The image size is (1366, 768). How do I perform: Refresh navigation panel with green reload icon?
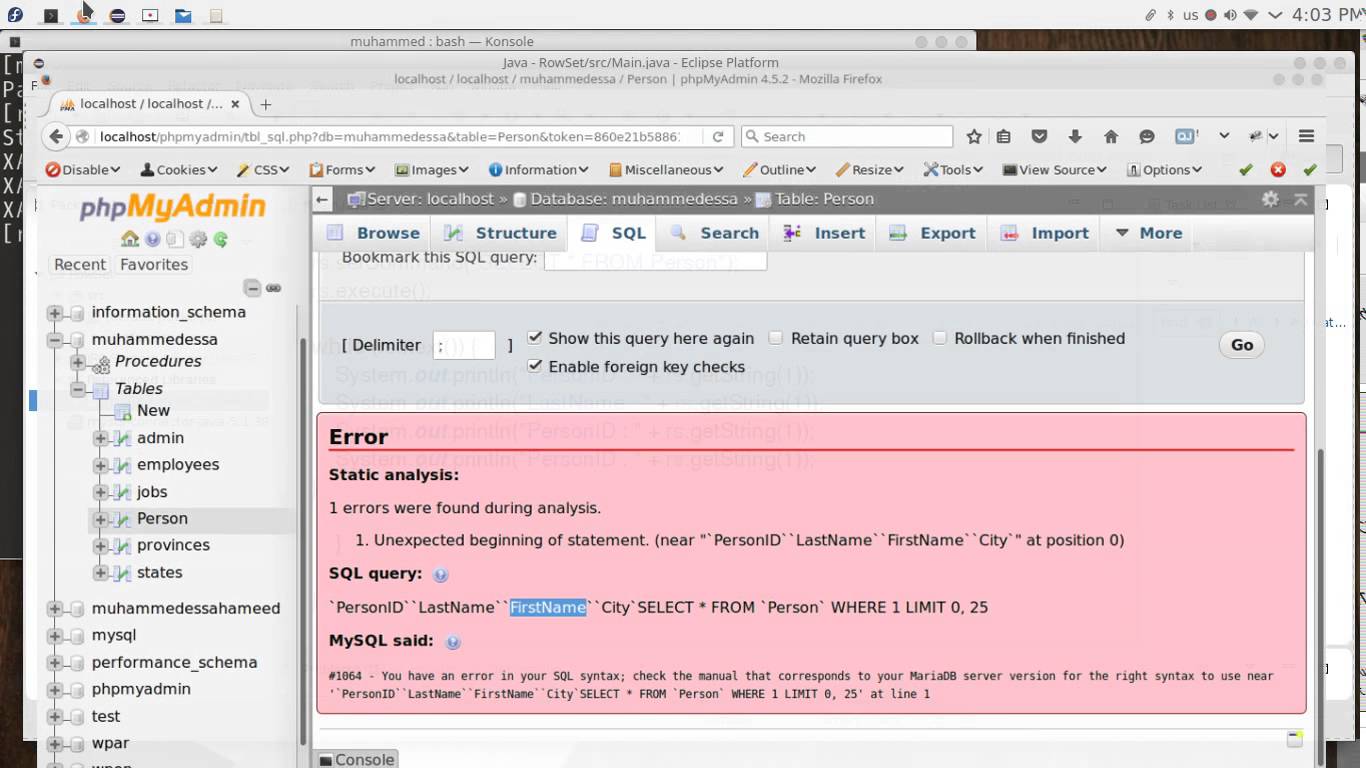(x=220, y=238)
